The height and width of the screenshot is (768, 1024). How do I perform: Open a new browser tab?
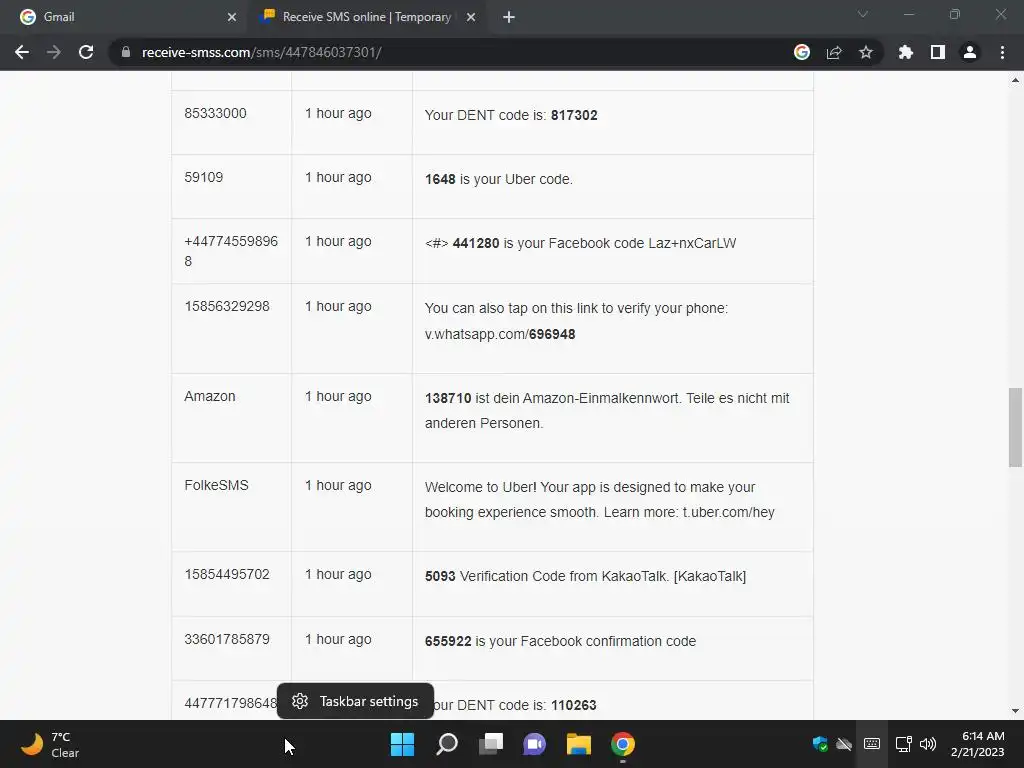click(509, 17)
